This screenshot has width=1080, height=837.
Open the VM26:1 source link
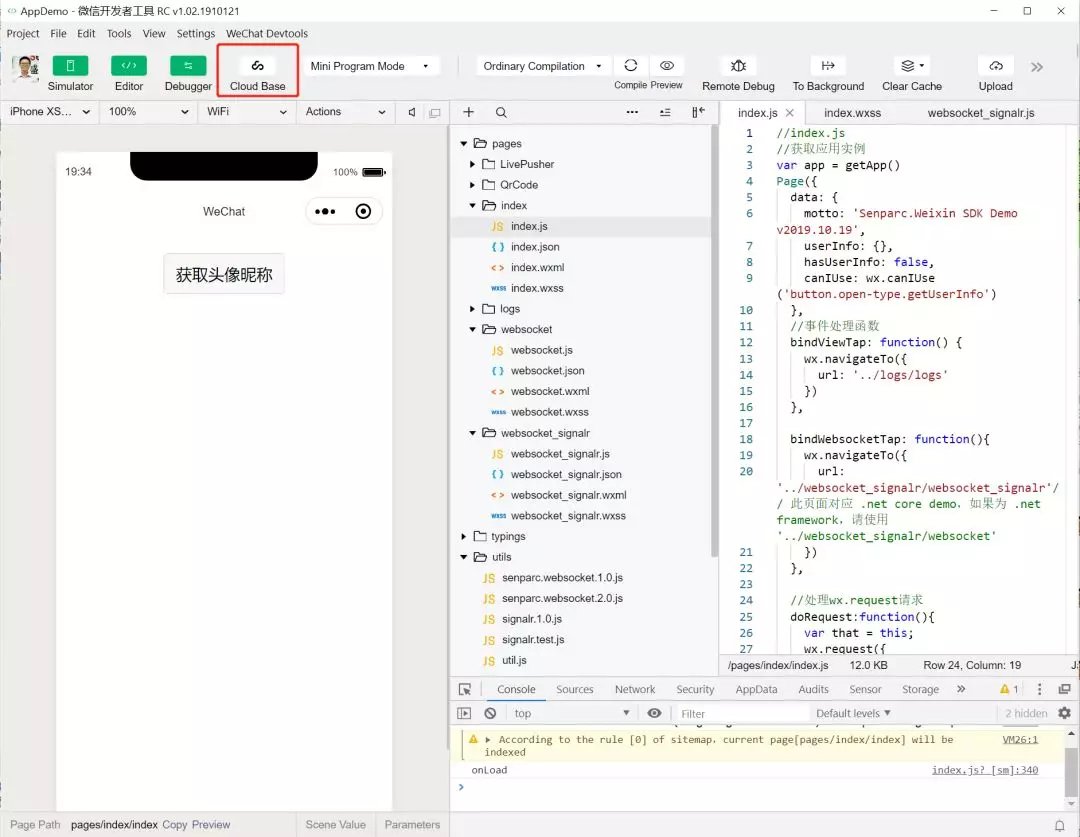1020,739
